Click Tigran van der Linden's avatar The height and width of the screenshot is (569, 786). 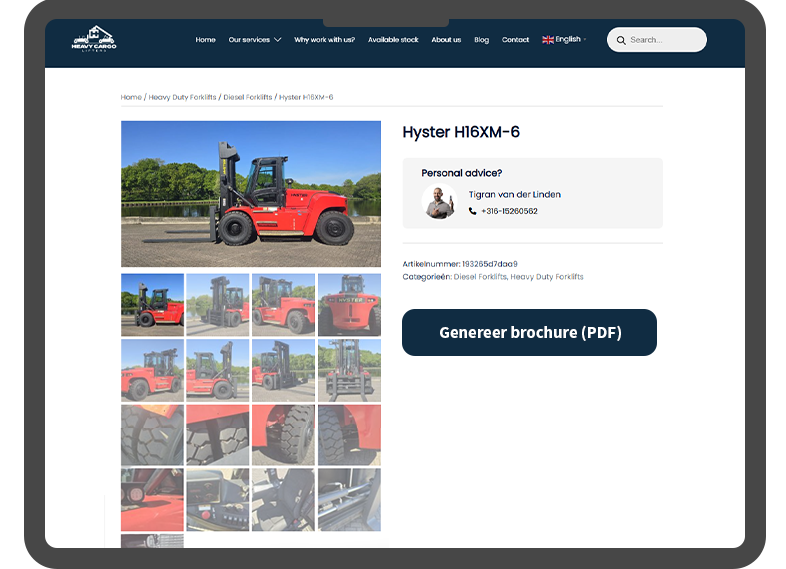[439, 202]
